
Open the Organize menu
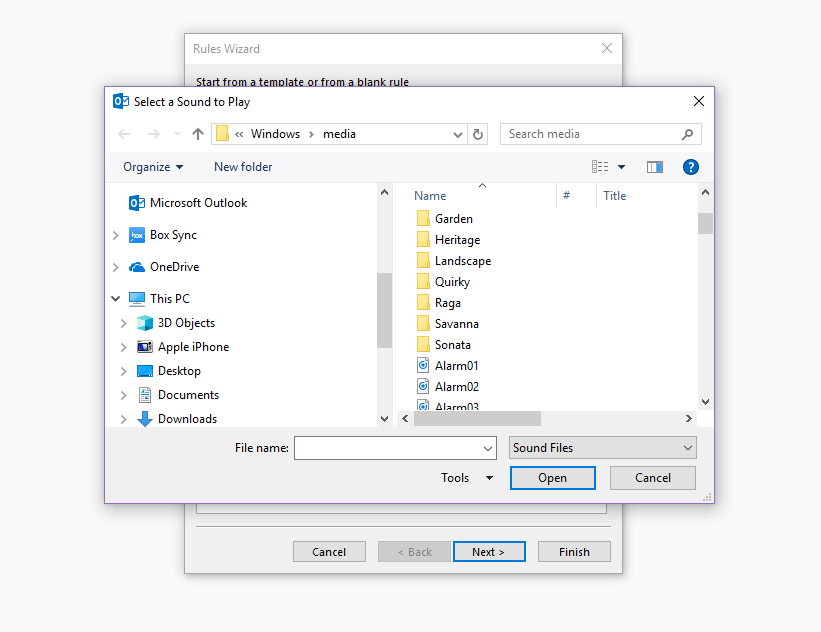pyautogui.click(x=153, y=167)
